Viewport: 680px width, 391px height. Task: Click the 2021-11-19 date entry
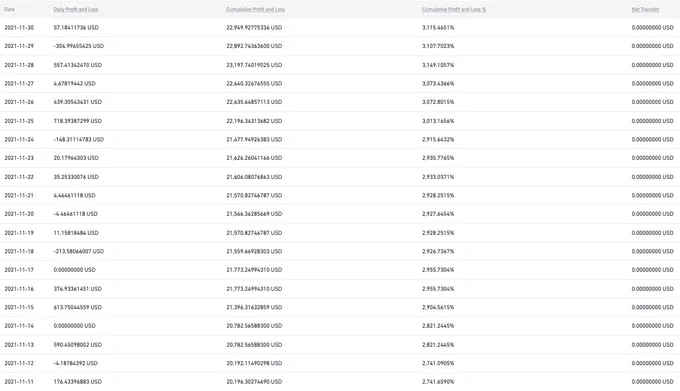point(19,233)
